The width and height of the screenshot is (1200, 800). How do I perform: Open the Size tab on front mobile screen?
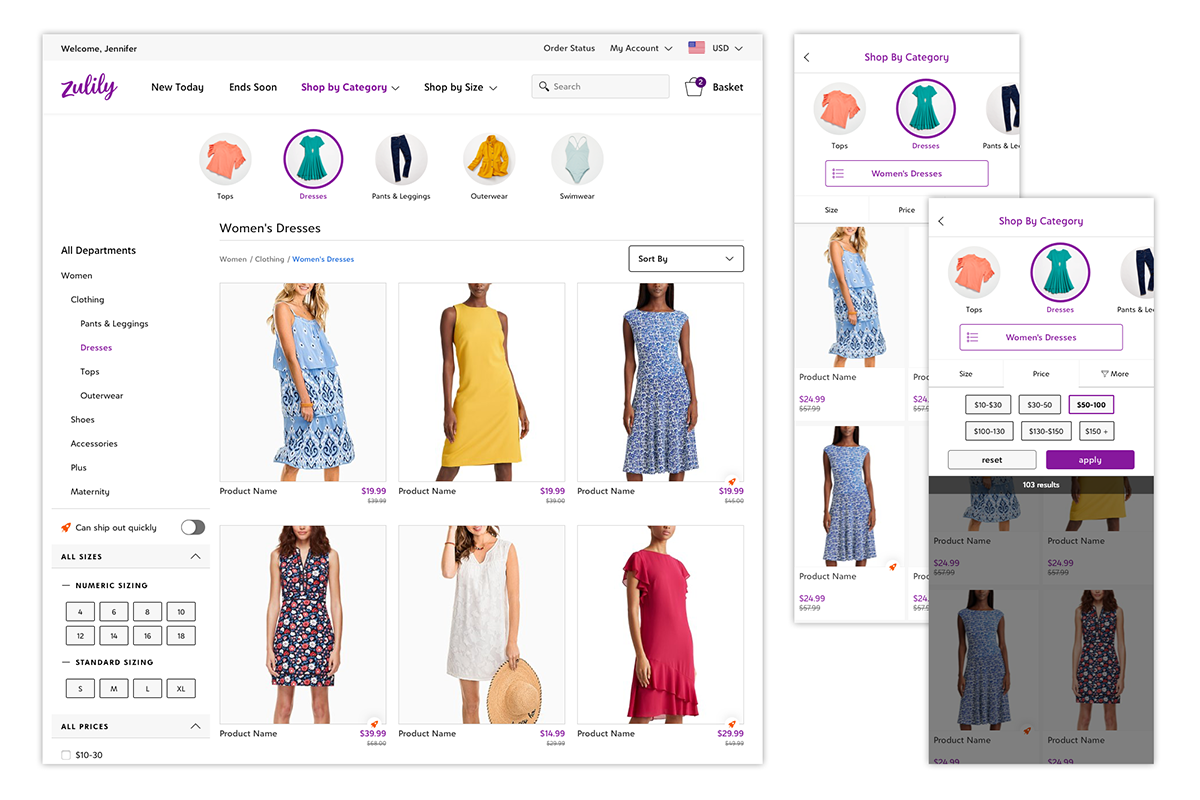966,374
